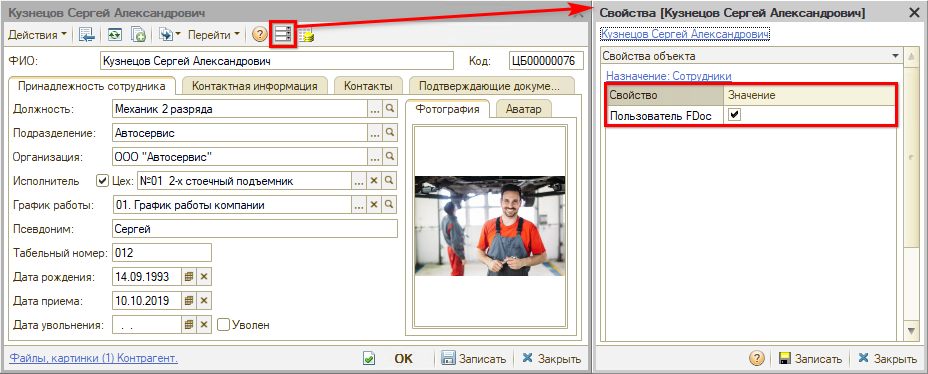Click the refresh (re-read) toolbar icon

115,35
